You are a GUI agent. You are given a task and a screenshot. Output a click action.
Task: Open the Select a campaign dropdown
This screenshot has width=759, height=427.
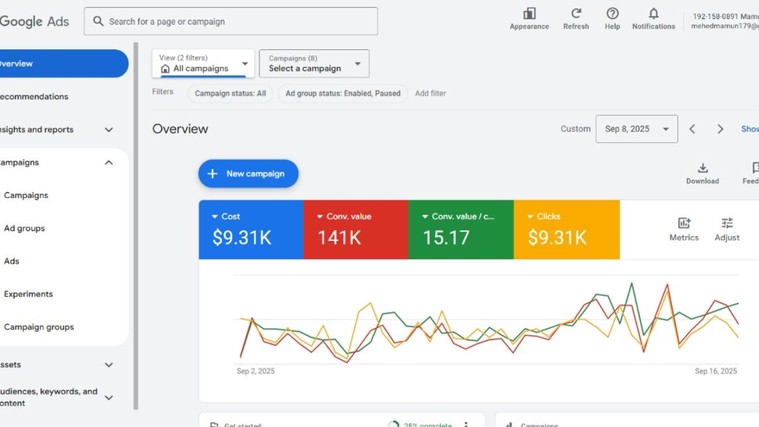(x=314, y=64)
